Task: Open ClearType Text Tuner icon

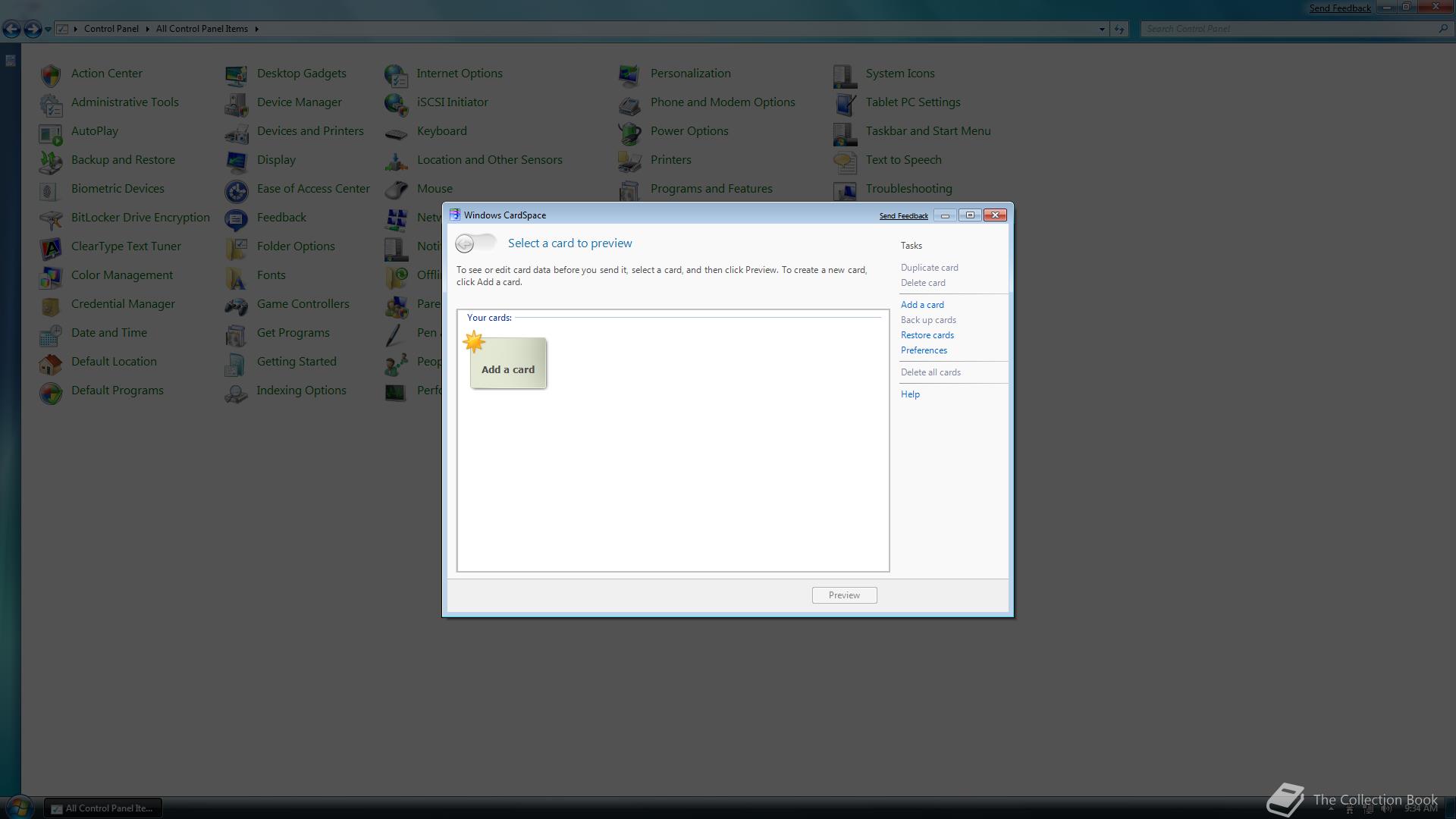Action: tap(51, 247)
